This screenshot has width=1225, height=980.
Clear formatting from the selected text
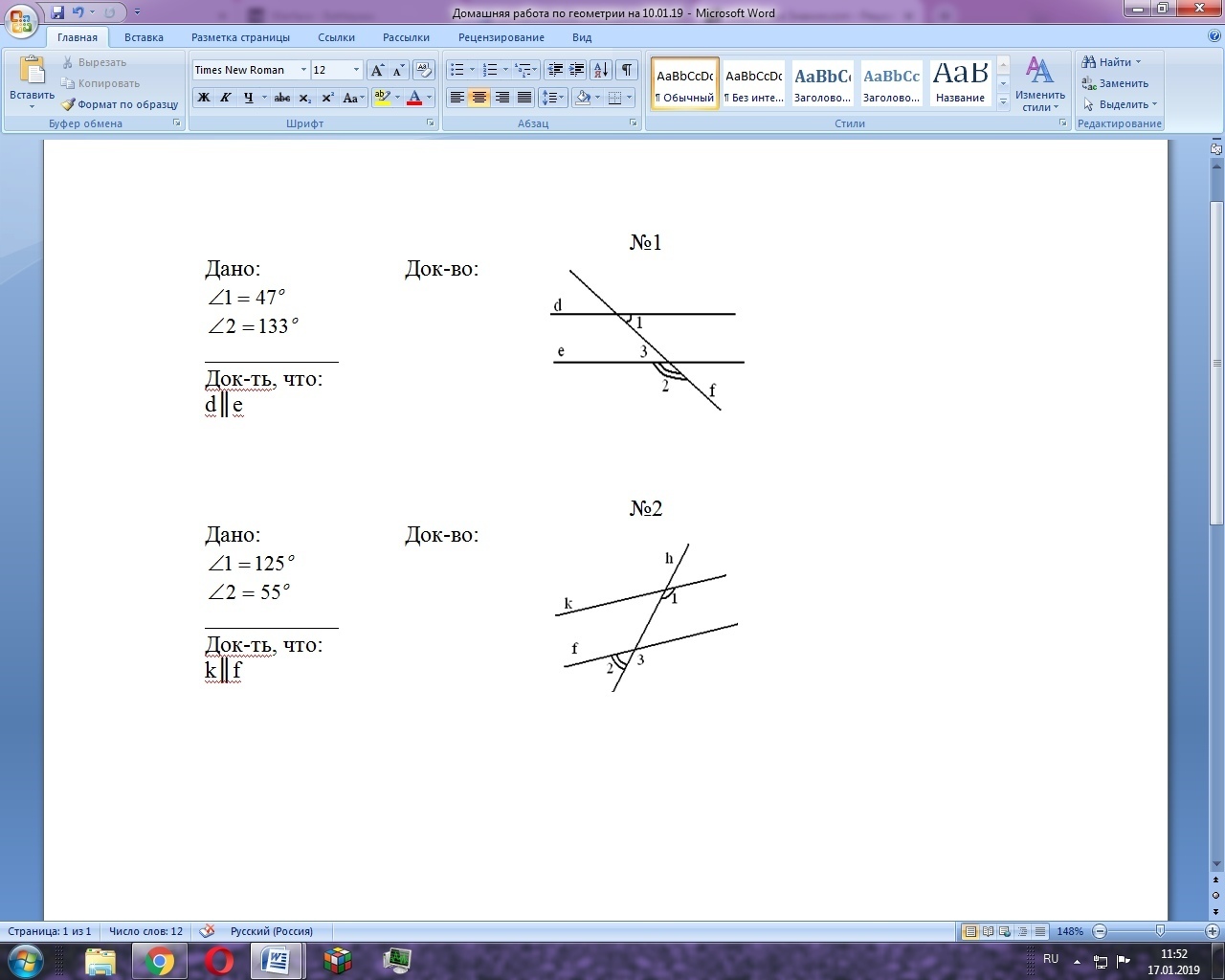point(424,70)
